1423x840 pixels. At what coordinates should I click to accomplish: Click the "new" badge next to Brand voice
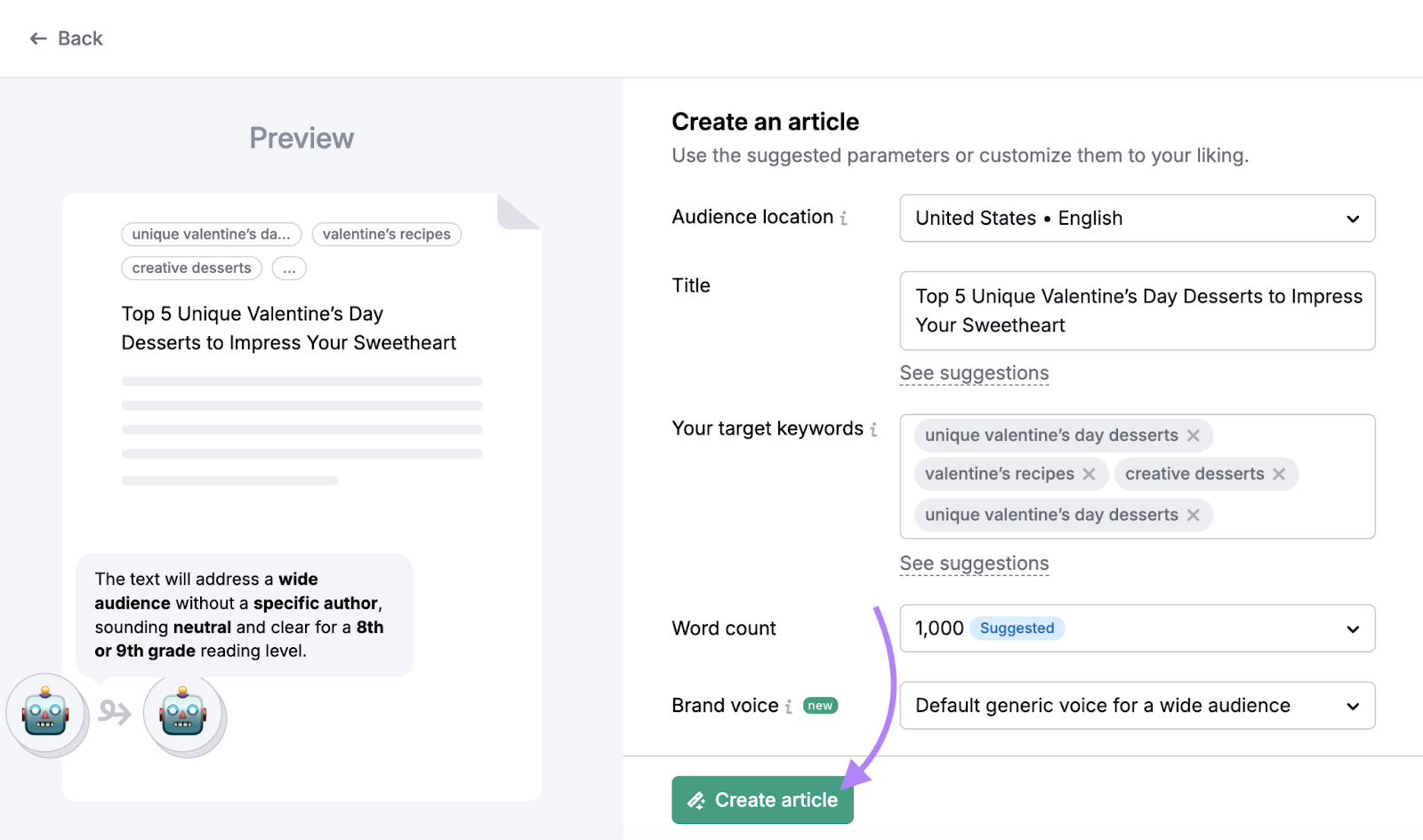820,704
